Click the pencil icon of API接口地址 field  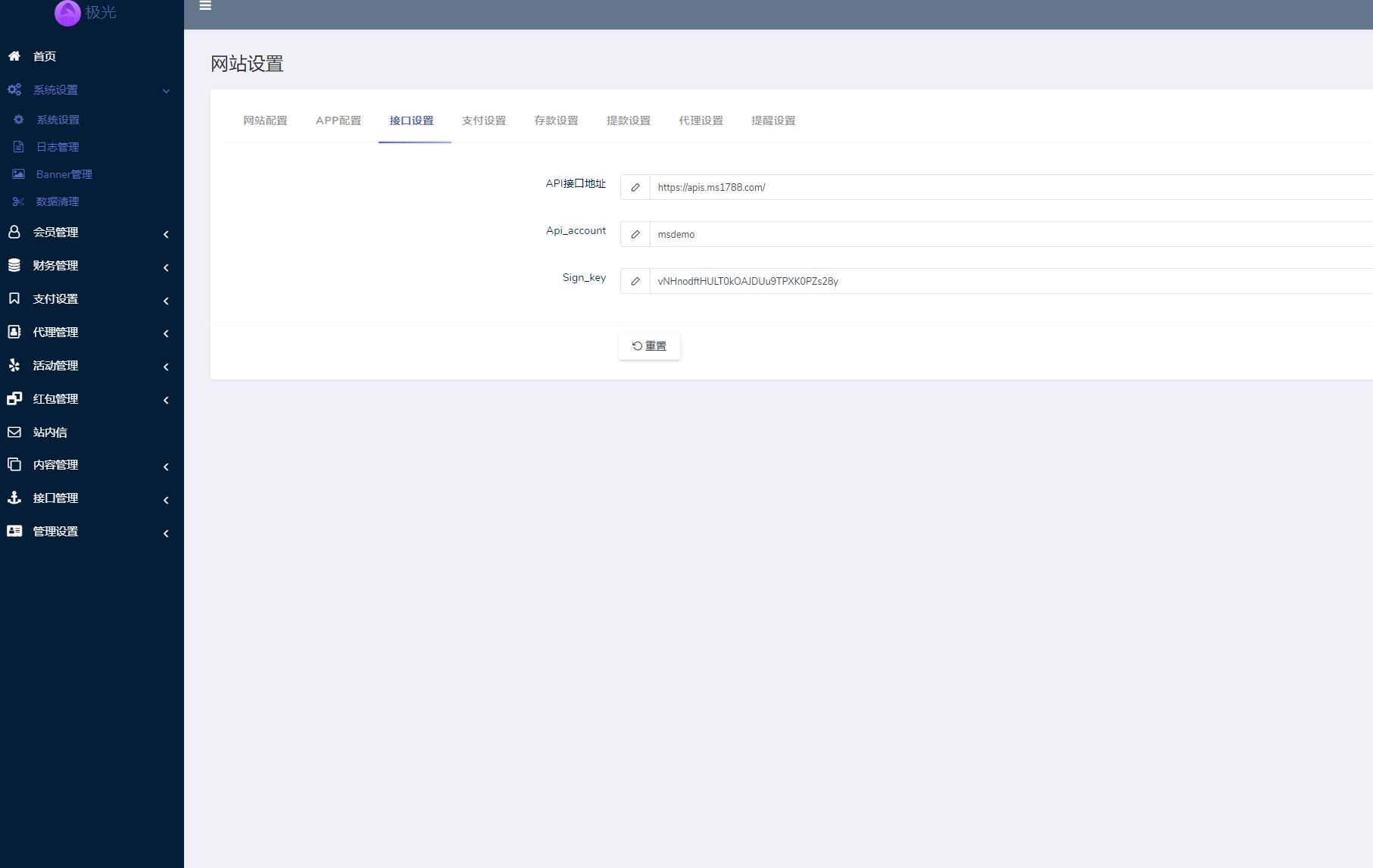pyautogui.click(x=635, y=187)
